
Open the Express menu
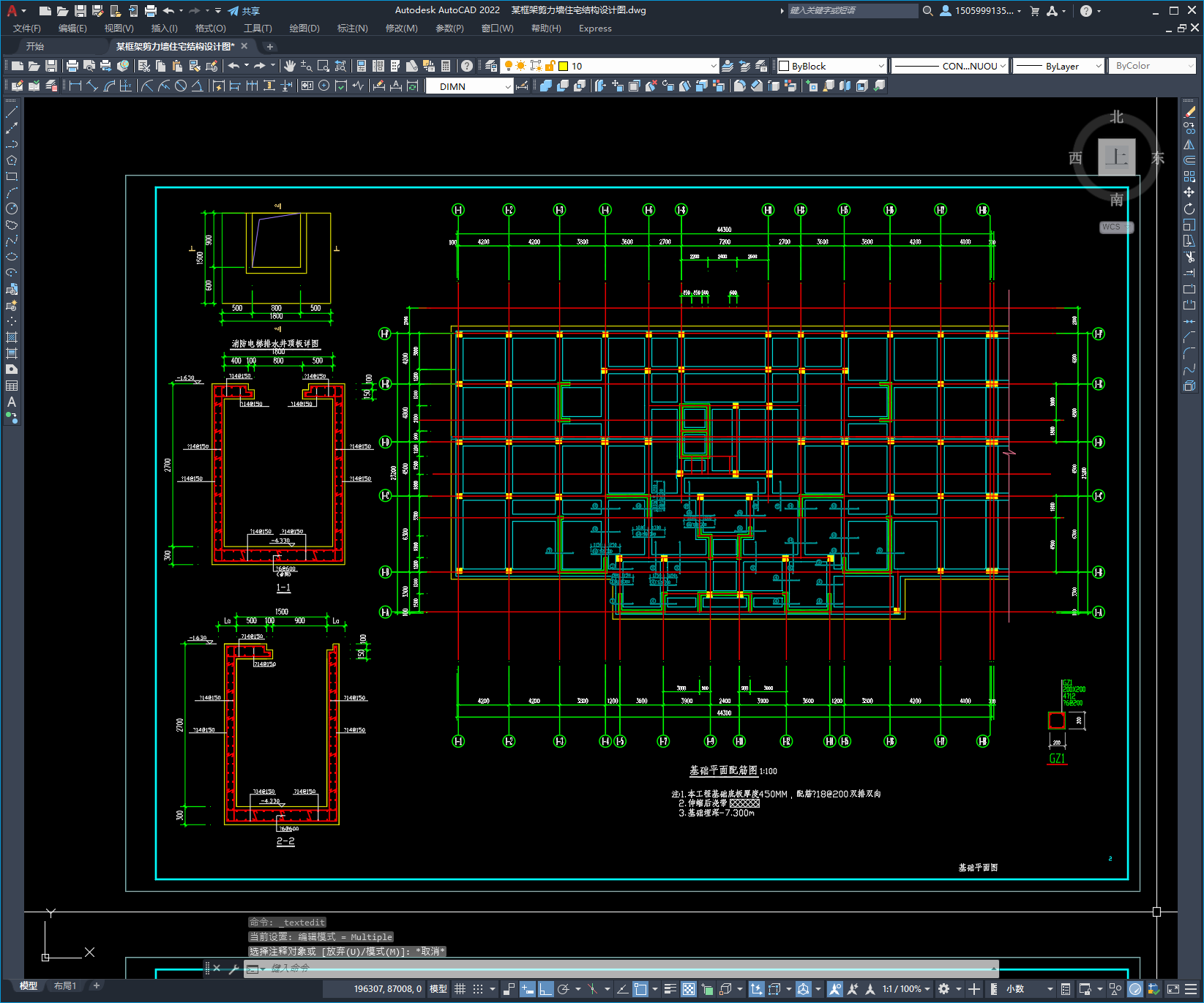(595, 29)
